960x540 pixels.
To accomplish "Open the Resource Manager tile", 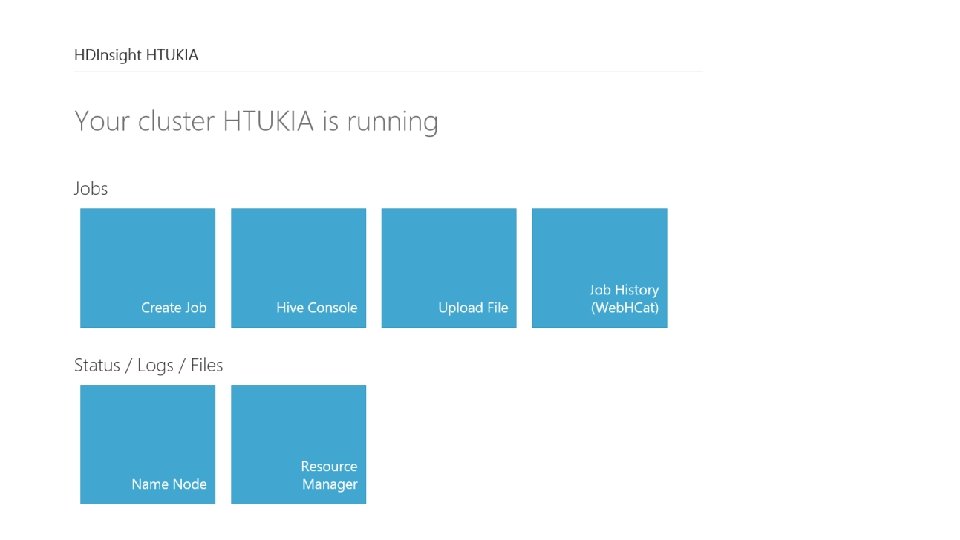I will [x=298, y=444].
